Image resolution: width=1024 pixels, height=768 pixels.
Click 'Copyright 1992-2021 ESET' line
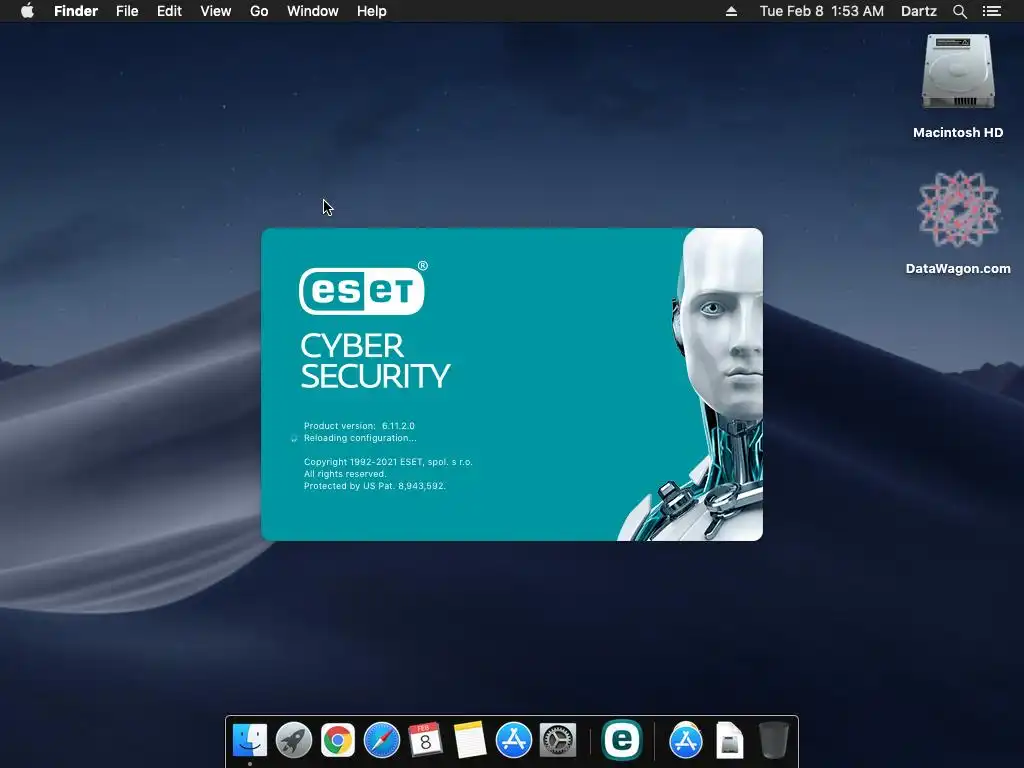click(x=388, y=462)
